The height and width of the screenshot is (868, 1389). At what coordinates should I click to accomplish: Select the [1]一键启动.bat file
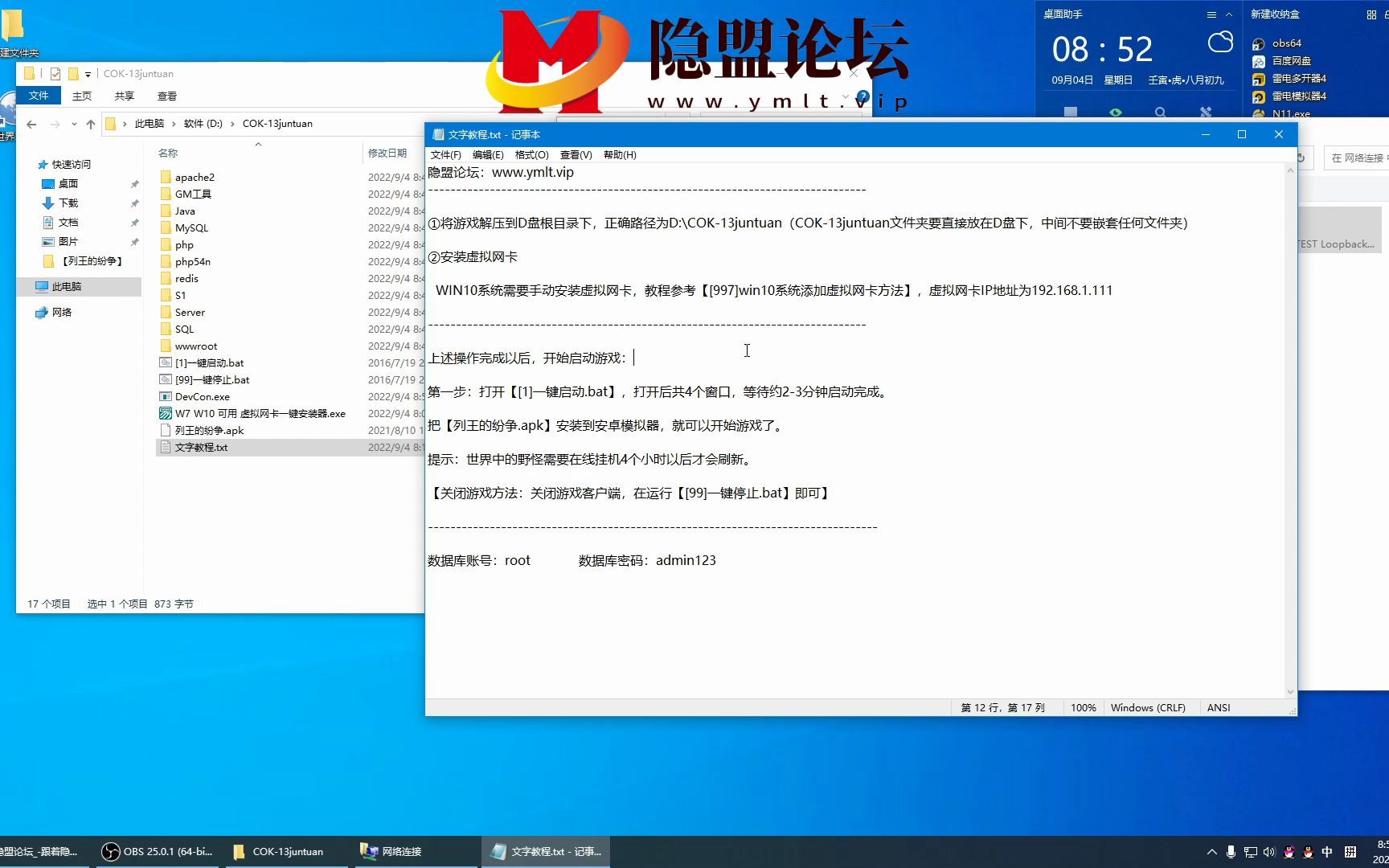click(209, 363)
